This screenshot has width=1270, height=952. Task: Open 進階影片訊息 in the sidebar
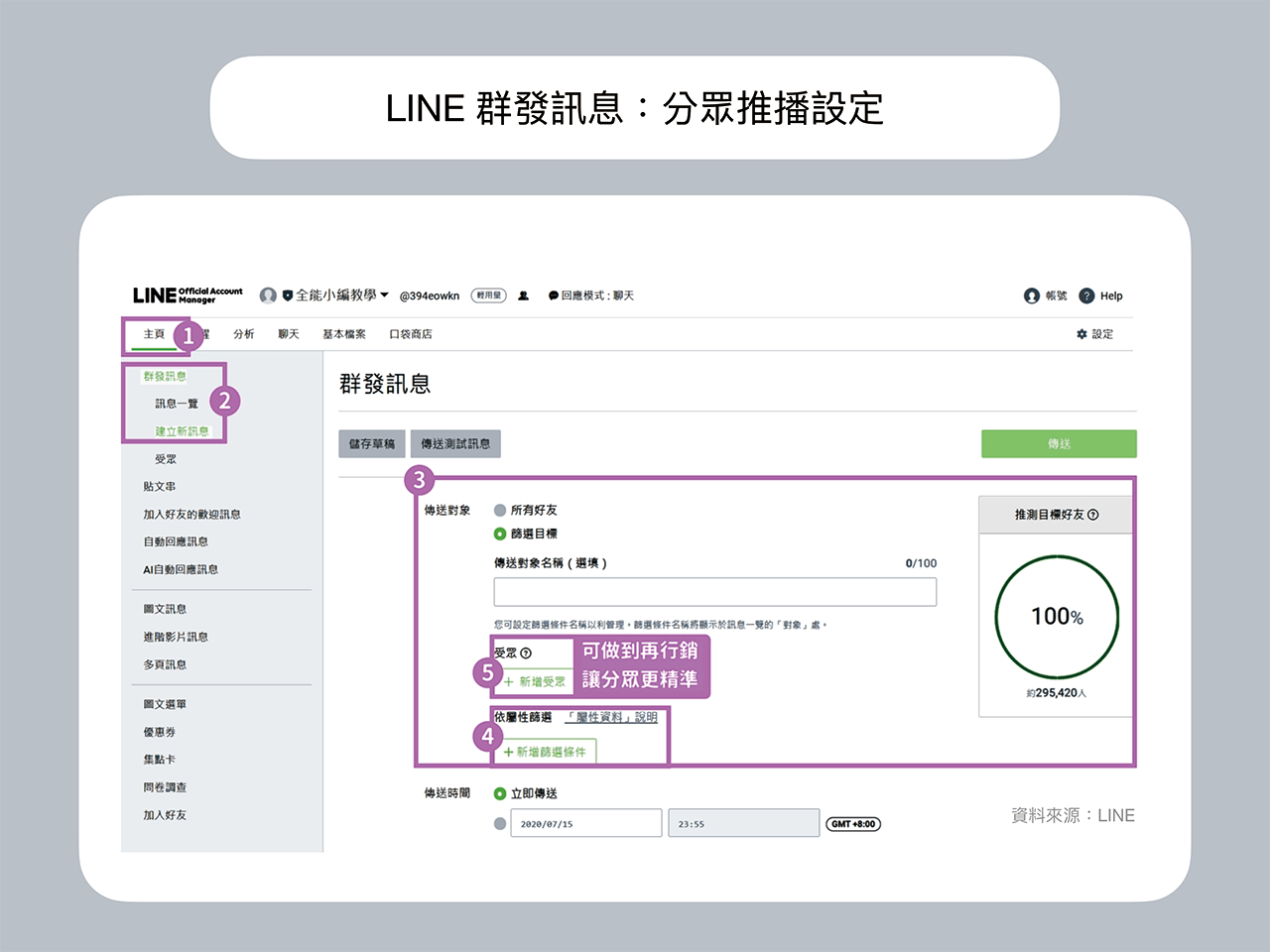click(x=176, y=637)
